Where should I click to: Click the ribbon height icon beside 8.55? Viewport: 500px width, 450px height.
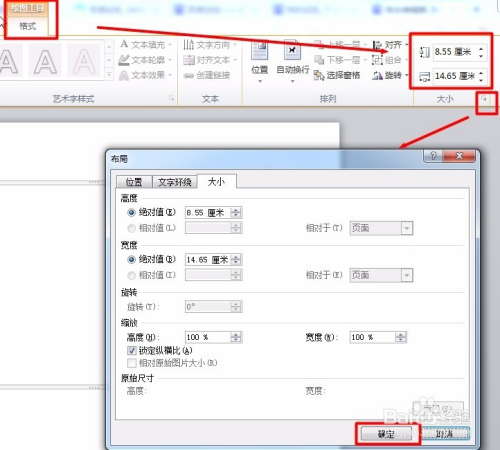tap(424, 52)
